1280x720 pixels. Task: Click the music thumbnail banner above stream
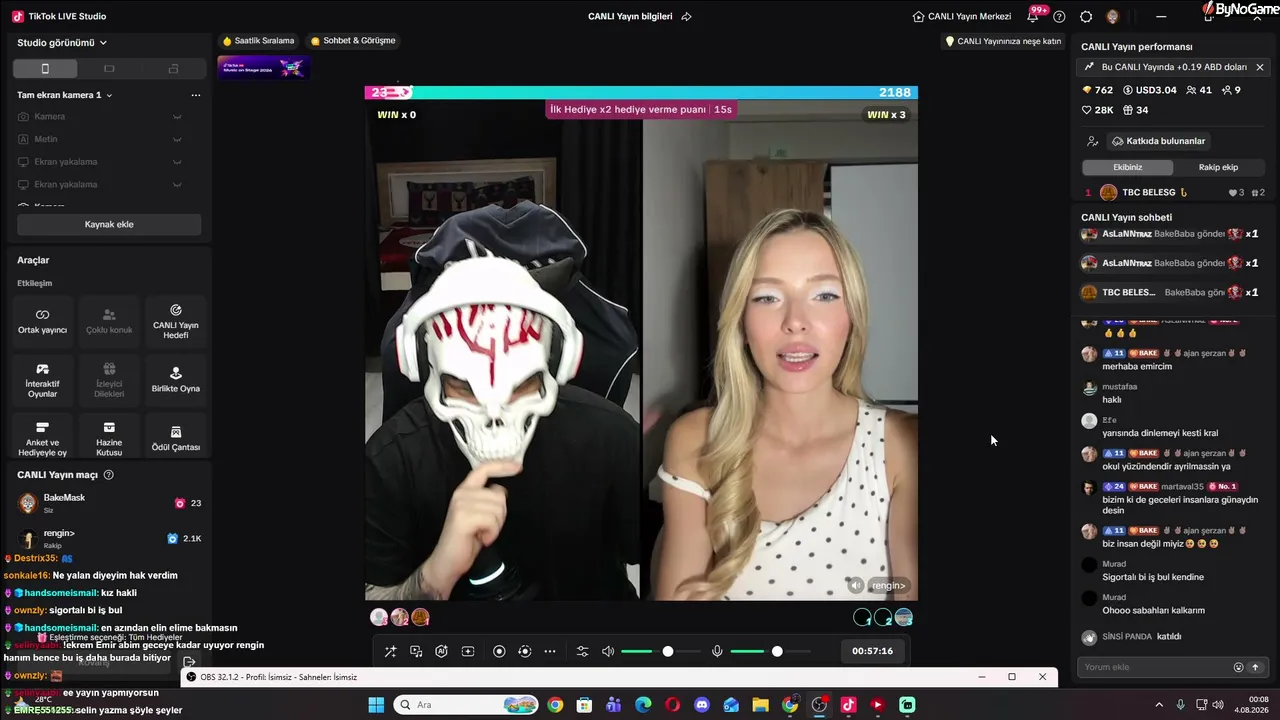coord(264,67)
